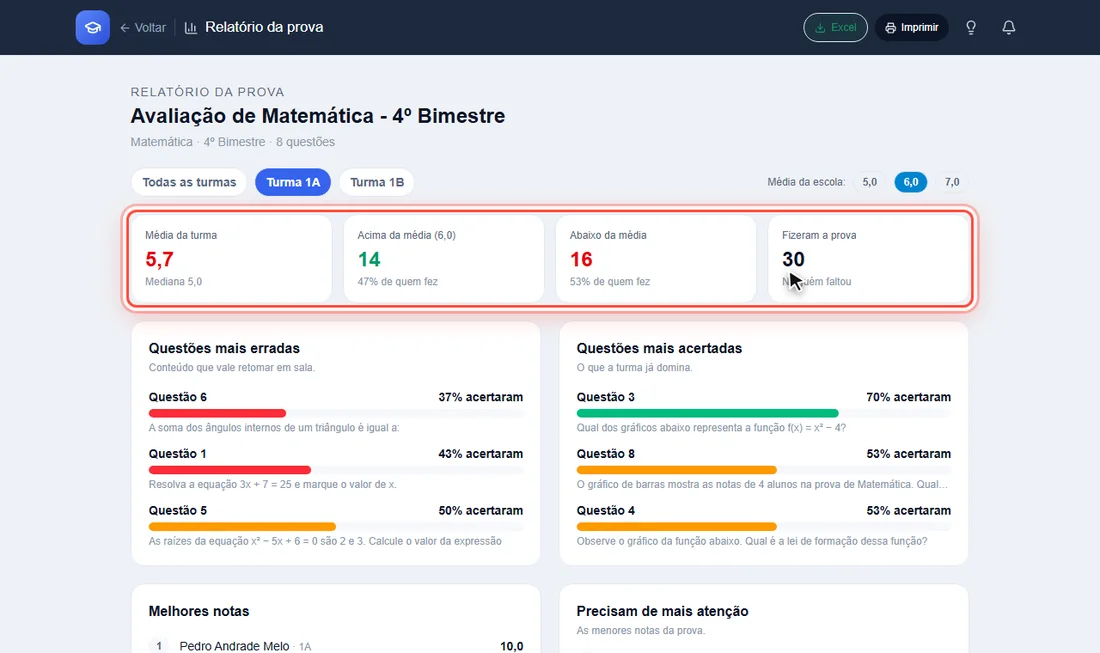Click the 'Observe o gráfico da função' text
The width and height of the screenshot is (1100, 653).
click(x=752, y=541)
